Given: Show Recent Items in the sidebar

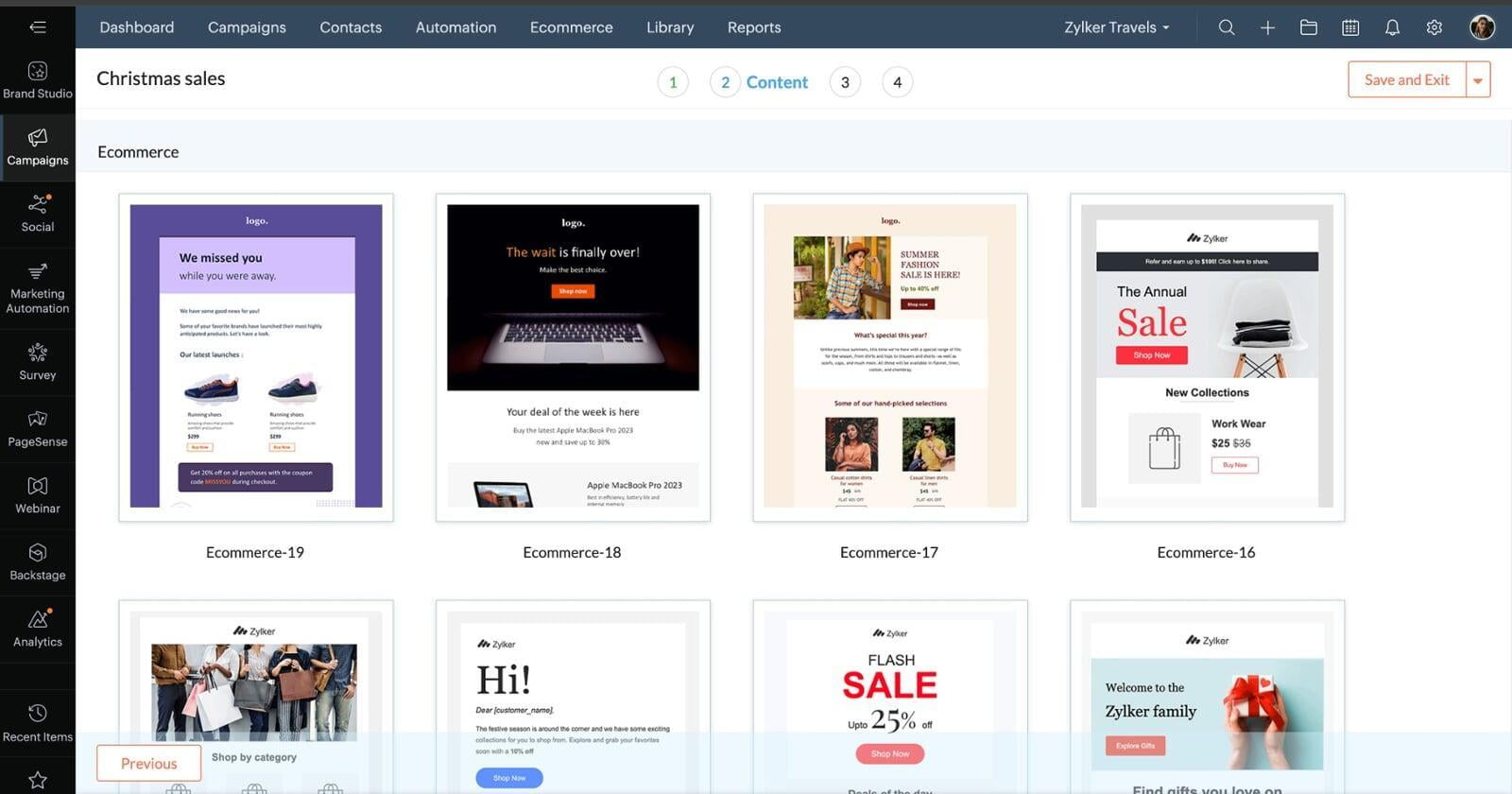Looking at the screenshot, I should click(x=38, y=724).
